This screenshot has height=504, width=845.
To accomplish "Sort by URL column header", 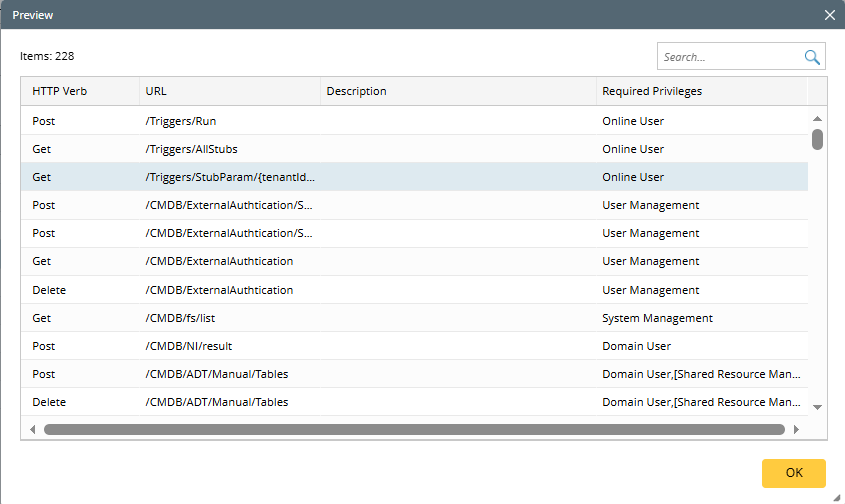I will (230, 91).
